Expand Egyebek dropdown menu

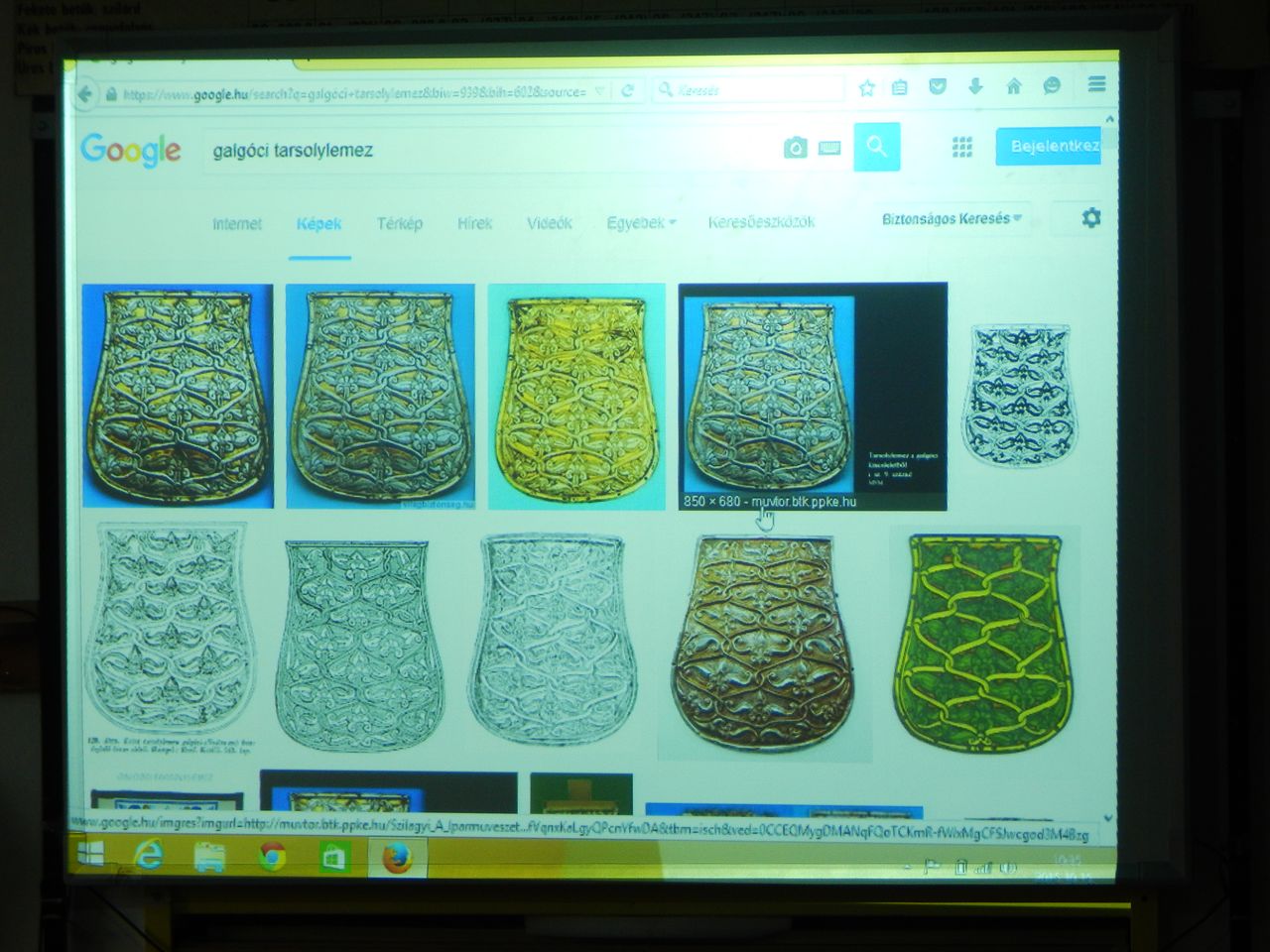[x=641, y=222]
